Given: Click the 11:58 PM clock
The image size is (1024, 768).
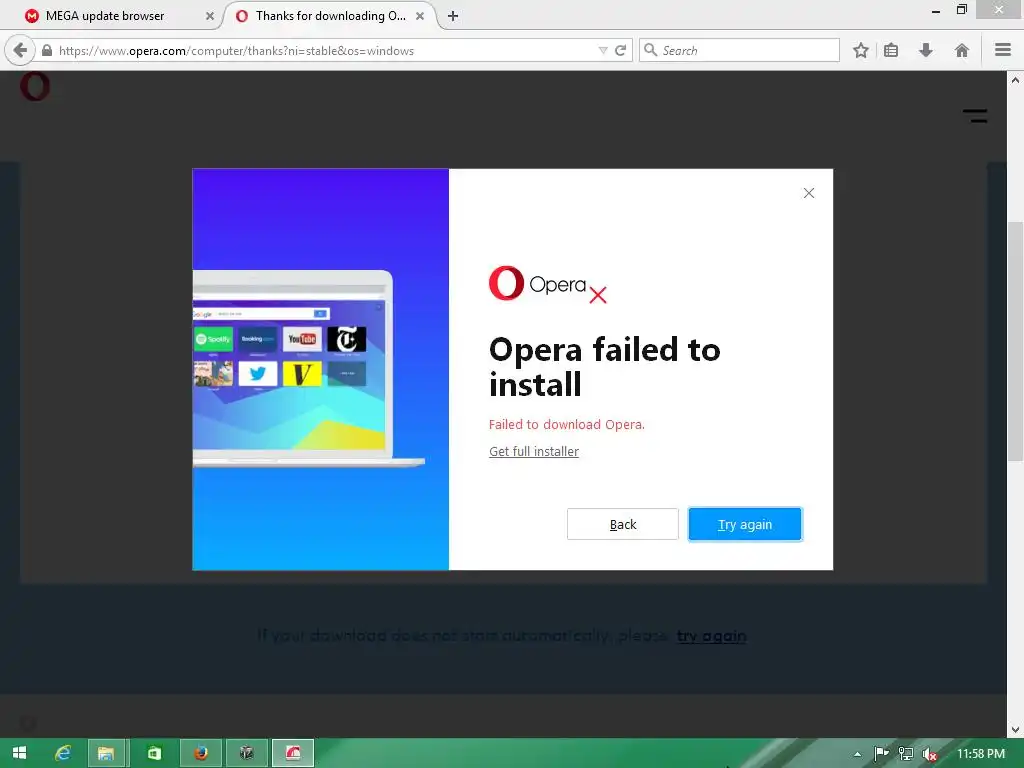Looking at the screenshot, I should 980,754.
